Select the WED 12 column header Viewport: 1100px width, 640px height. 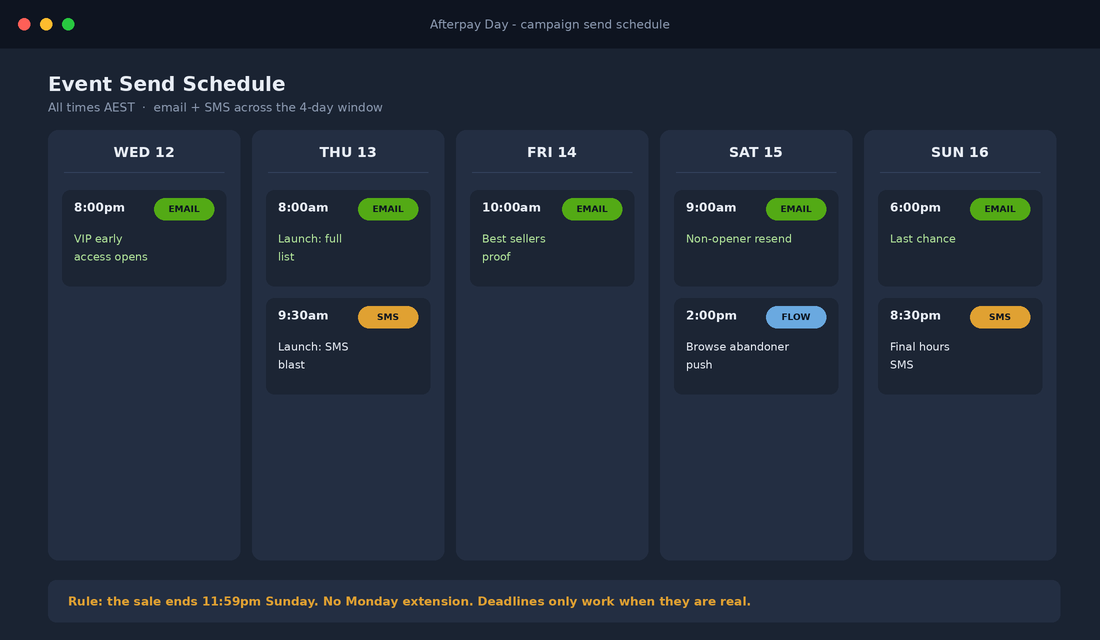pos(144,152)
